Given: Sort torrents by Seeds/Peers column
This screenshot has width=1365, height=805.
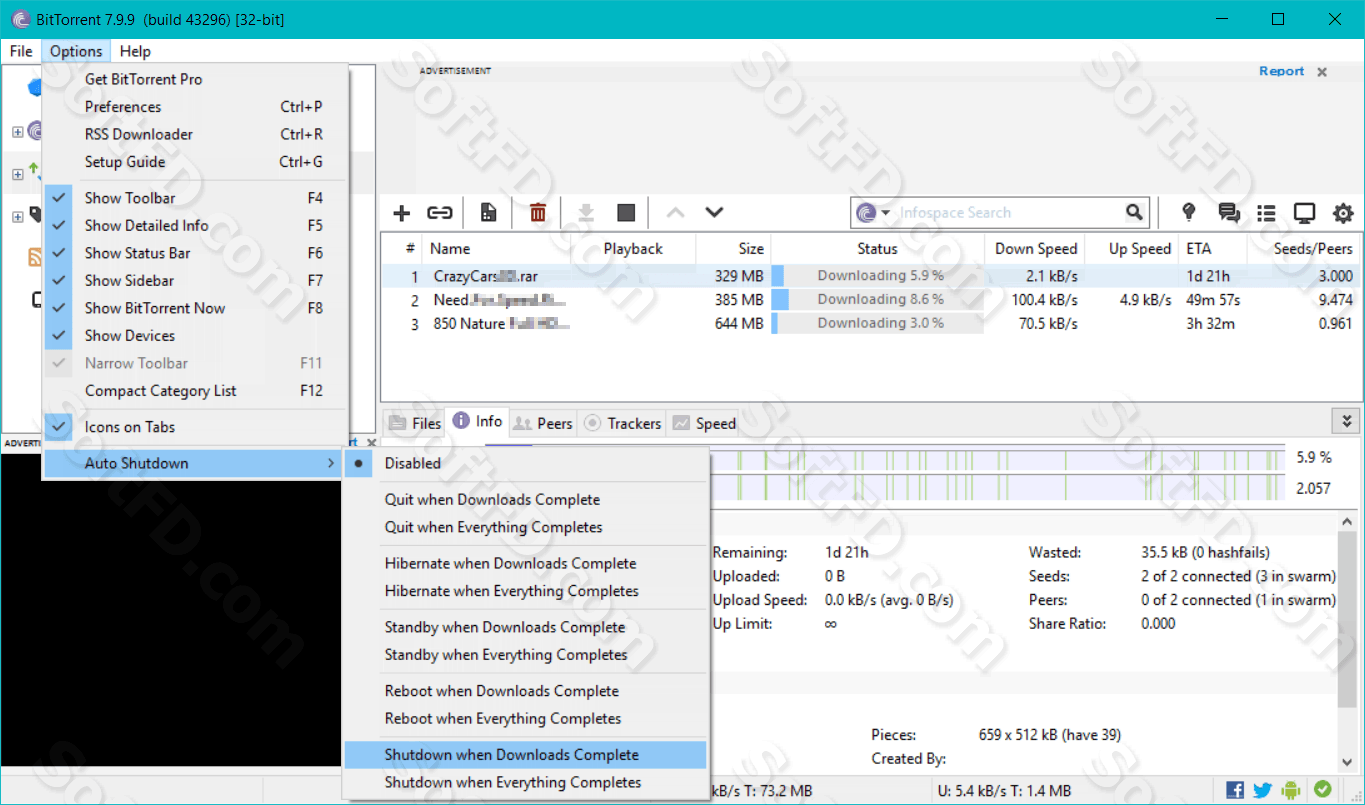Looking at the screenshot, I should 1304,249.
